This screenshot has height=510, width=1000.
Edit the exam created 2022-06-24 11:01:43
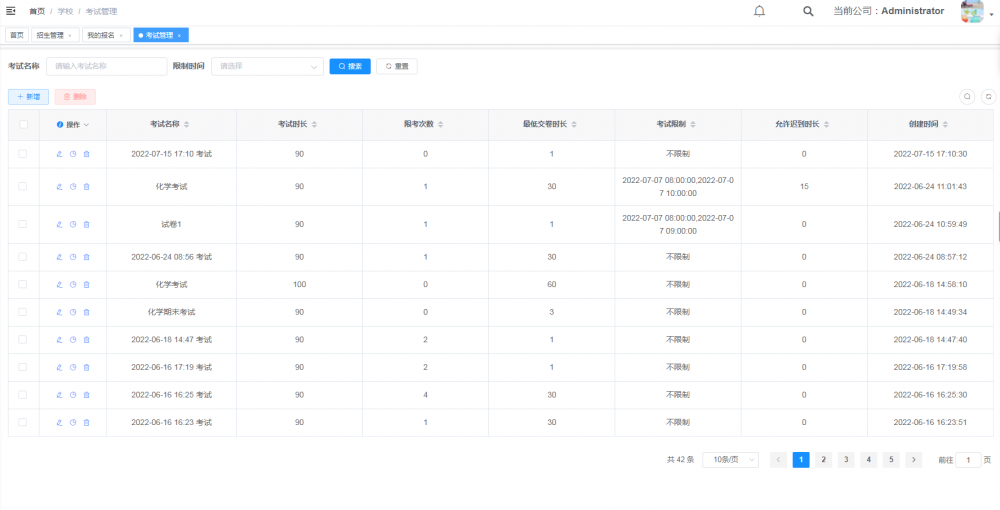coord(59,187)
